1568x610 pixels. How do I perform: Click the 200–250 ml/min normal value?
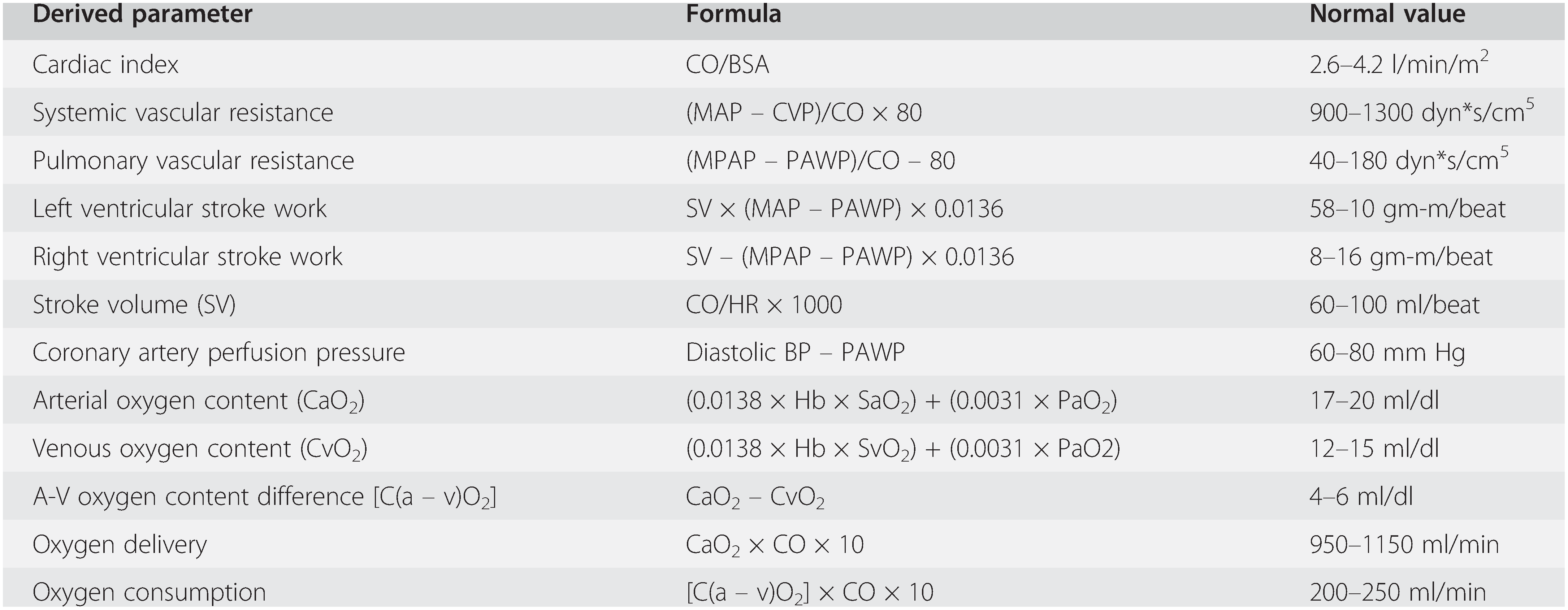pyautogui.click(x=1397, y=592)
